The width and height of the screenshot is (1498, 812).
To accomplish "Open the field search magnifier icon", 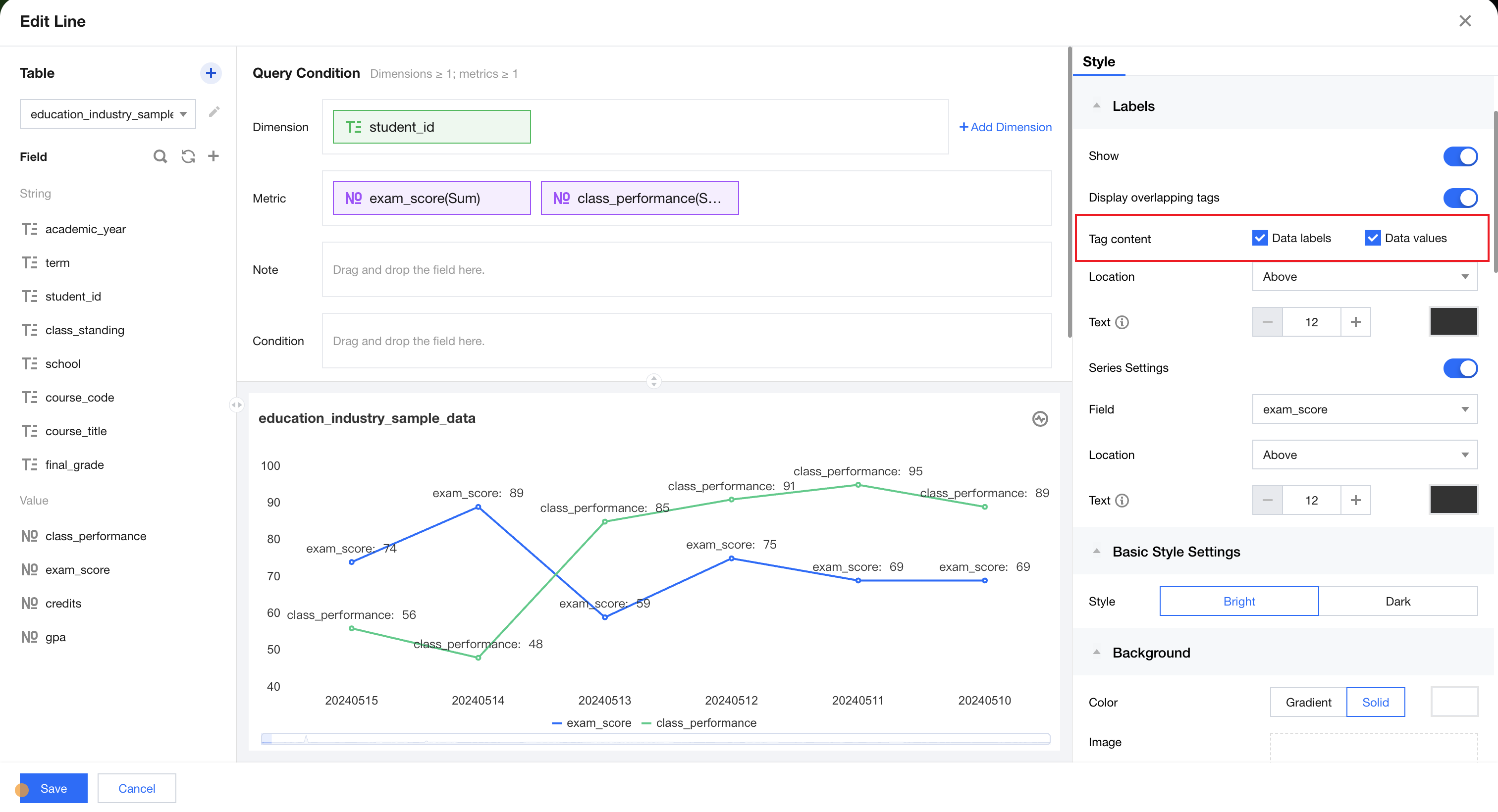I will [160, 156].
